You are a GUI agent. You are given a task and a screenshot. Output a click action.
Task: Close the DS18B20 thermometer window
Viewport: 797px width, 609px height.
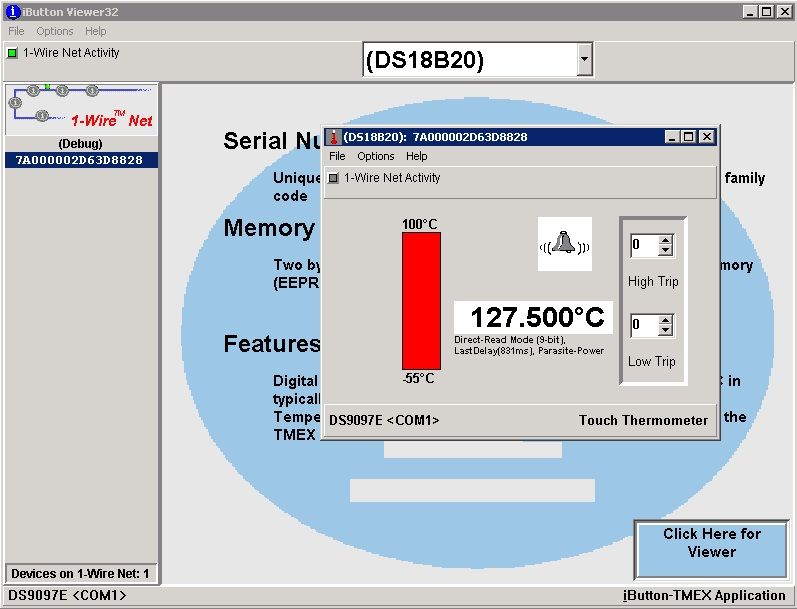point(707,137)
